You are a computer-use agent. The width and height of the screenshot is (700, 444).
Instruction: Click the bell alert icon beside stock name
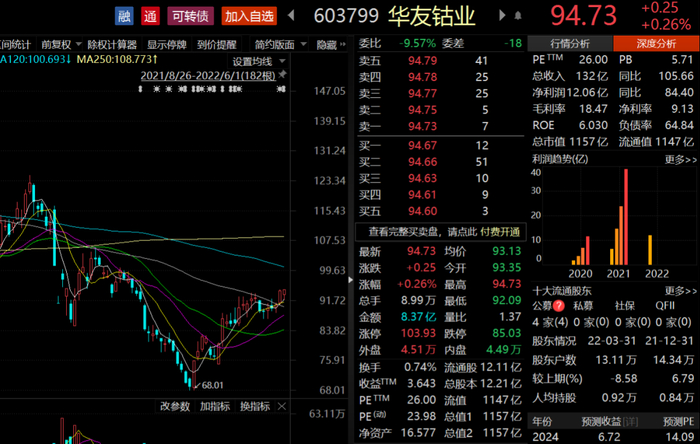[518, 16]
